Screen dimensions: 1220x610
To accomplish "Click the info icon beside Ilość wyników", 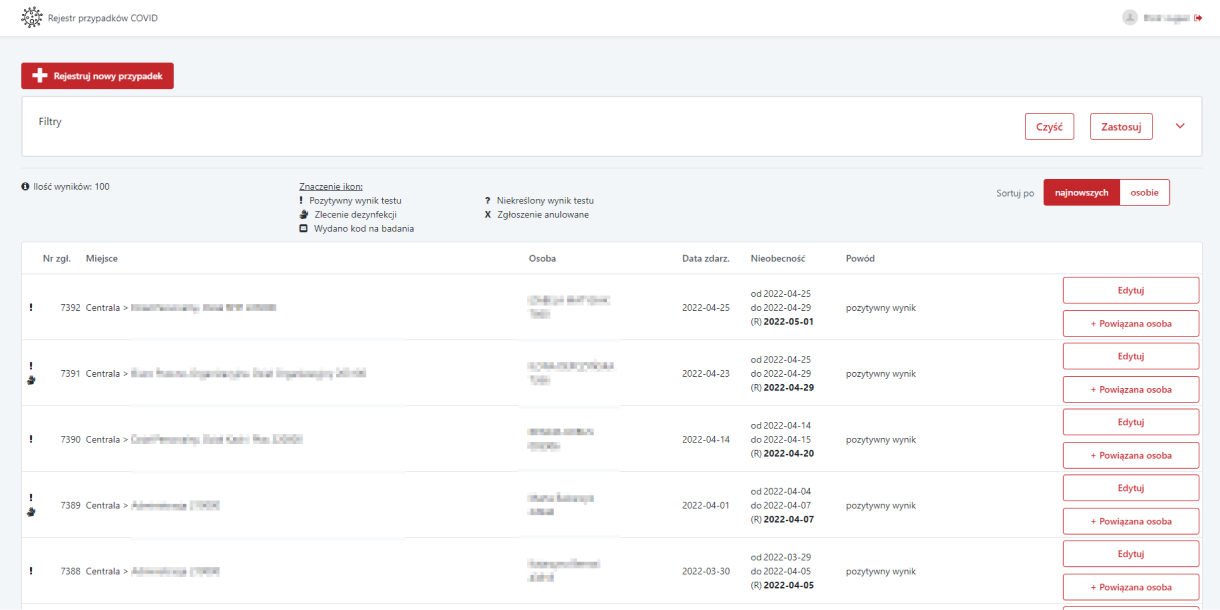I will coord(25,187).
